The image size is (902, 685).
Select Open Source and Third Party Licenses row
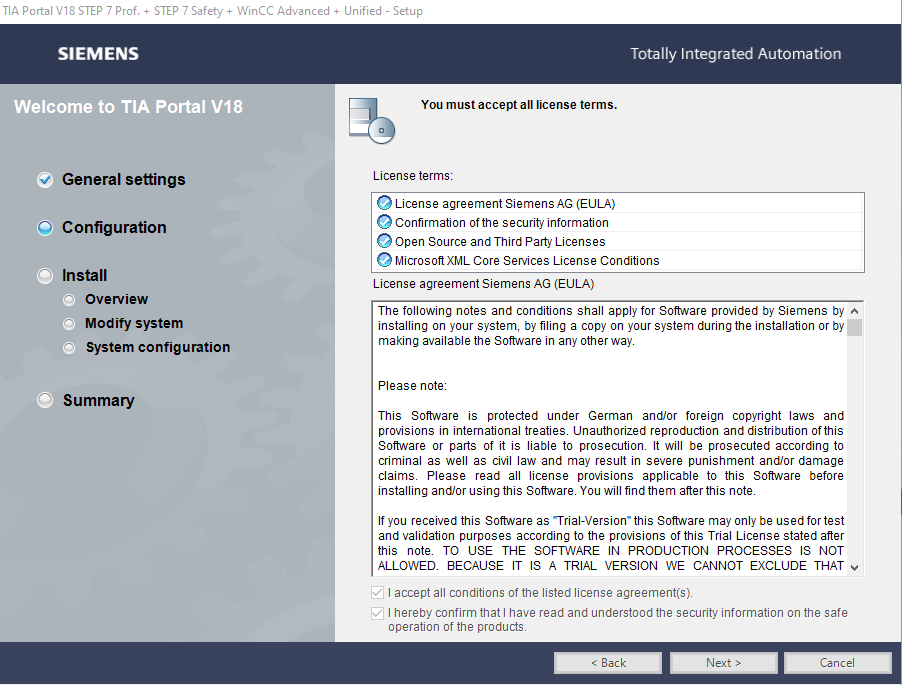[x=617, y=242]
